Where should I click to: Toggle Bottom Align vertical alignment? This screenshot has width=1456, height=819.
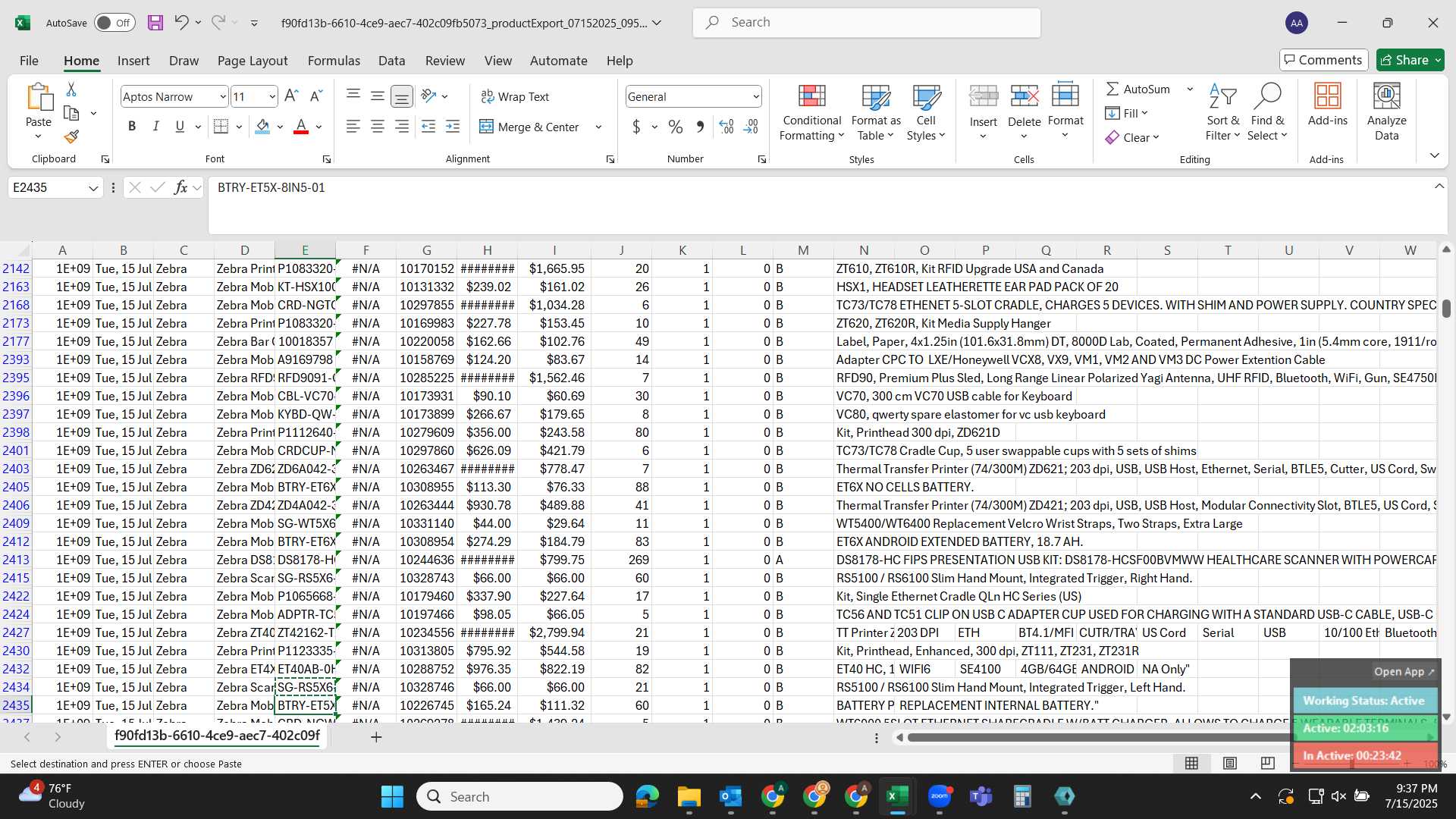tap(401, 96)
